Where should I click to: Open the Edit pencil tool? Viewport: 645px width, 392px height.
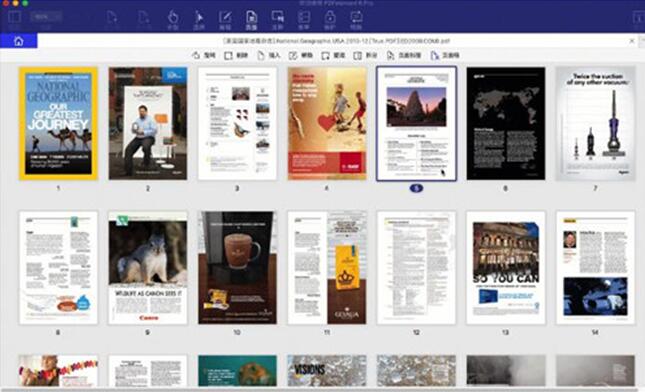225,20
